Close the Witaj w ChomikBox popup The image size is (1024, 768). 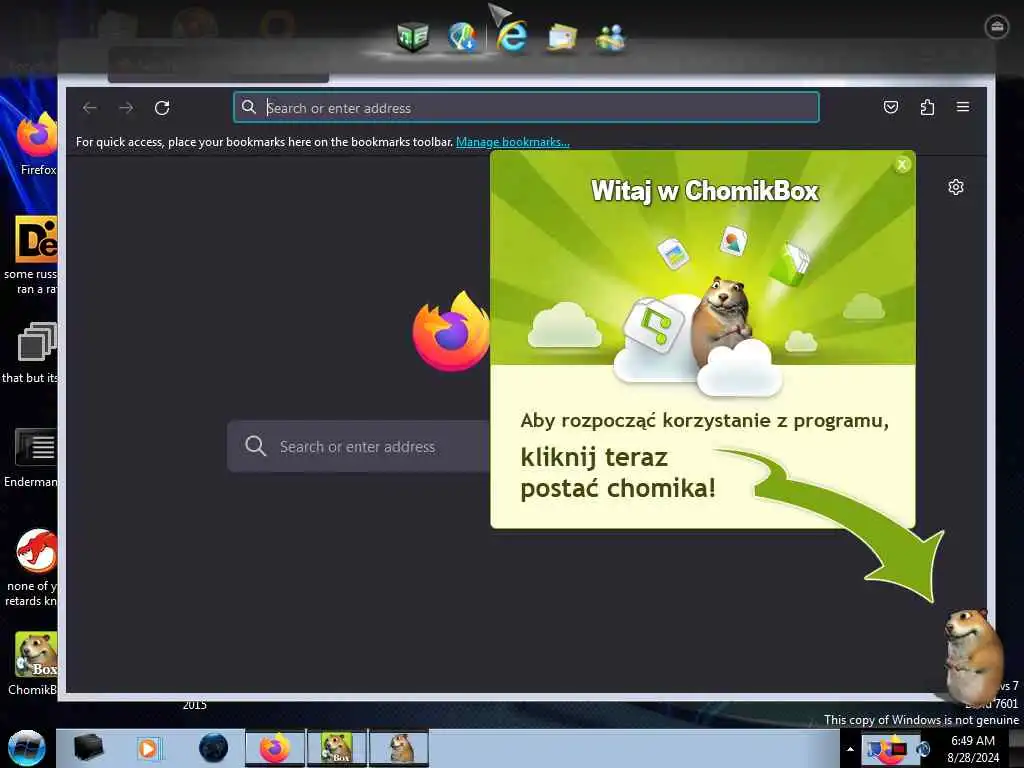click(902, 165)
